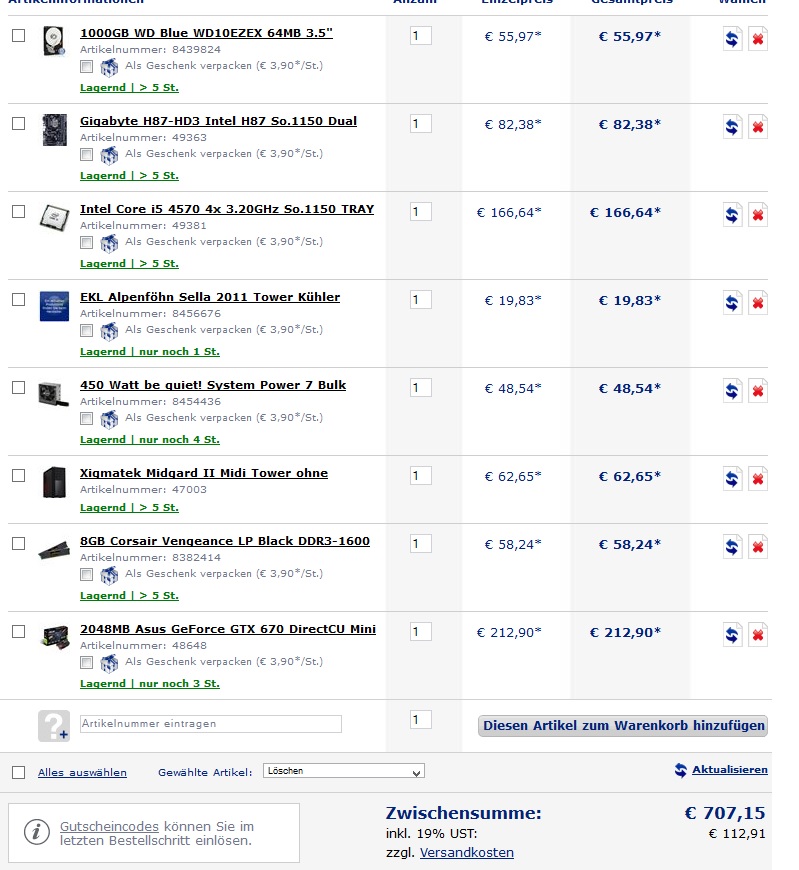
Task: Delete Gigabyte H87-HD3 using red X icon
Action: click(758, 127)
